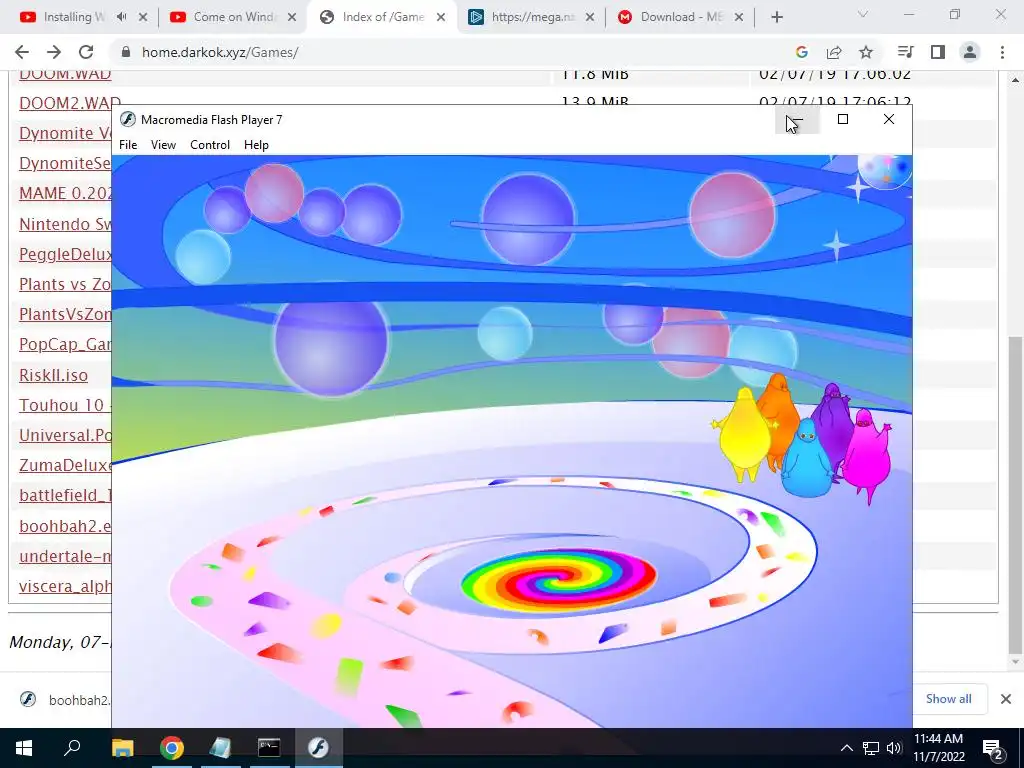Open the battlefield link

click(65, 495)
